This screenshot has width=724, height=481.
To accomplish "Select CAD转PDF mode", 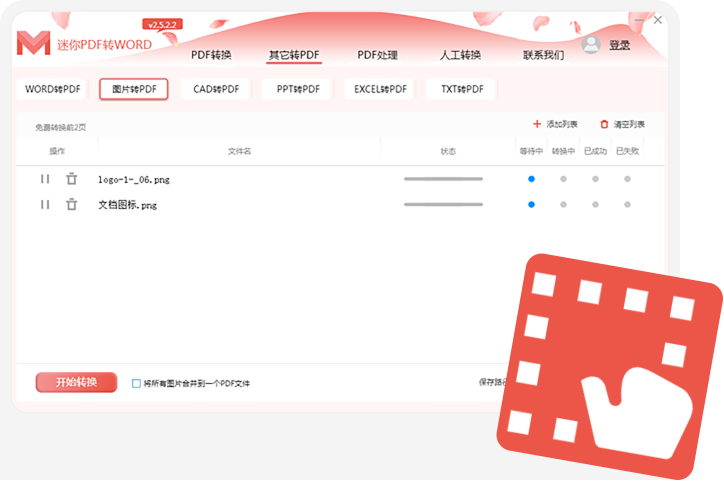I will 216,89.
